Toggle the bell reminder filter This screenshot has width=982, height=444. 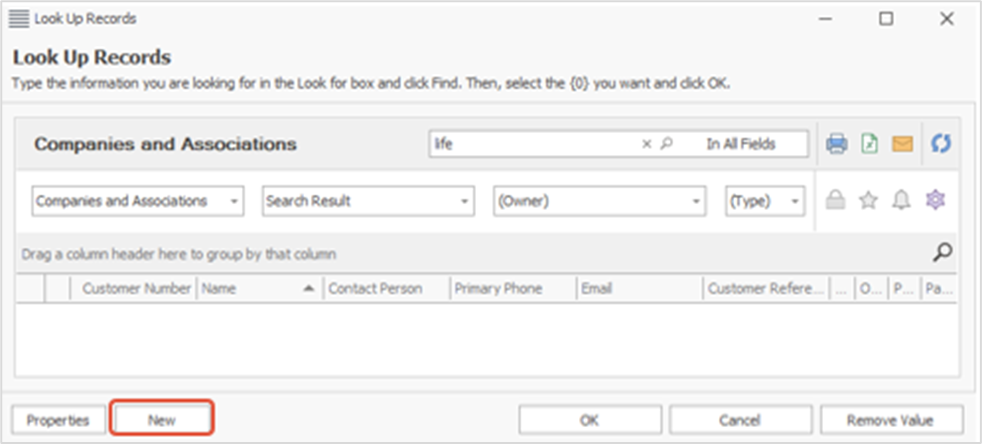(901, 201)
